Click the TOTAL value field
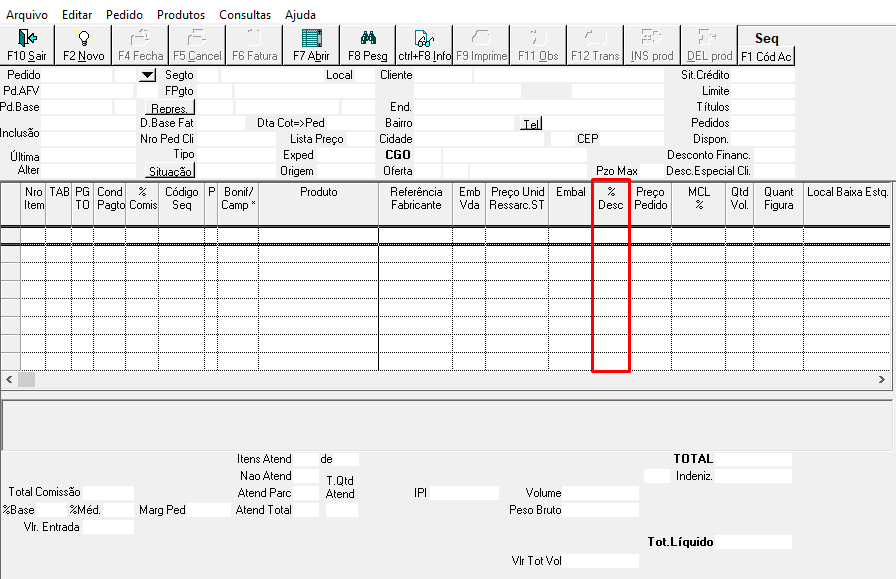The image size is (896, 579). (753, 459)
